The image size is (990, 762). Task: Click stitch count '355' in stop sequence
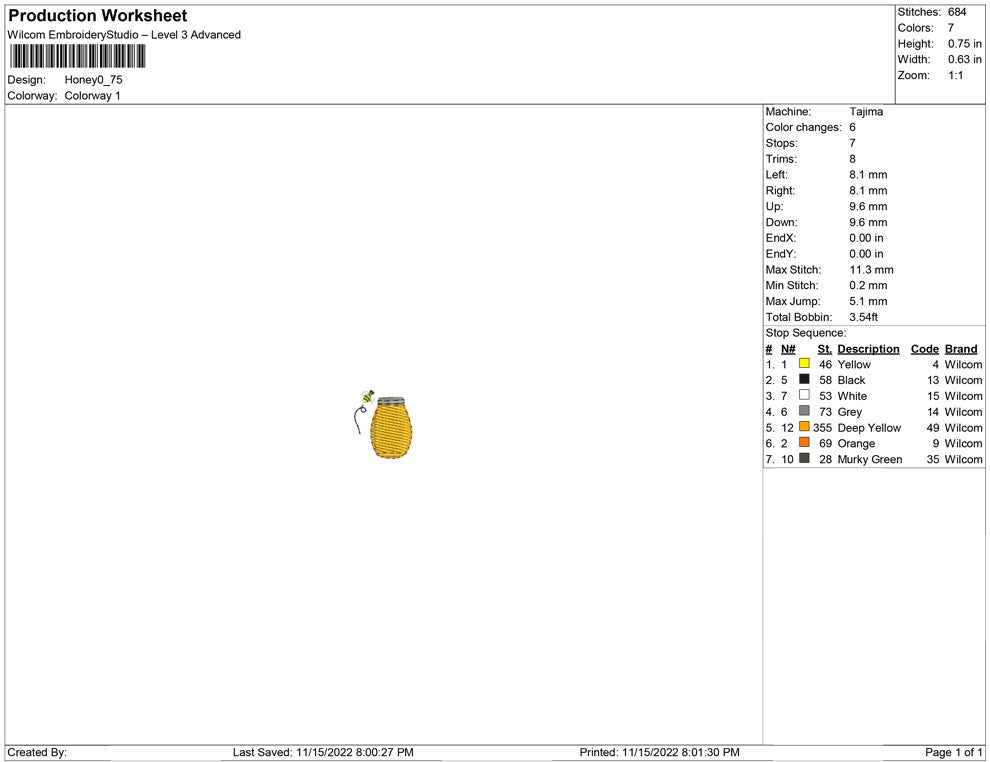tap(822, 427)
